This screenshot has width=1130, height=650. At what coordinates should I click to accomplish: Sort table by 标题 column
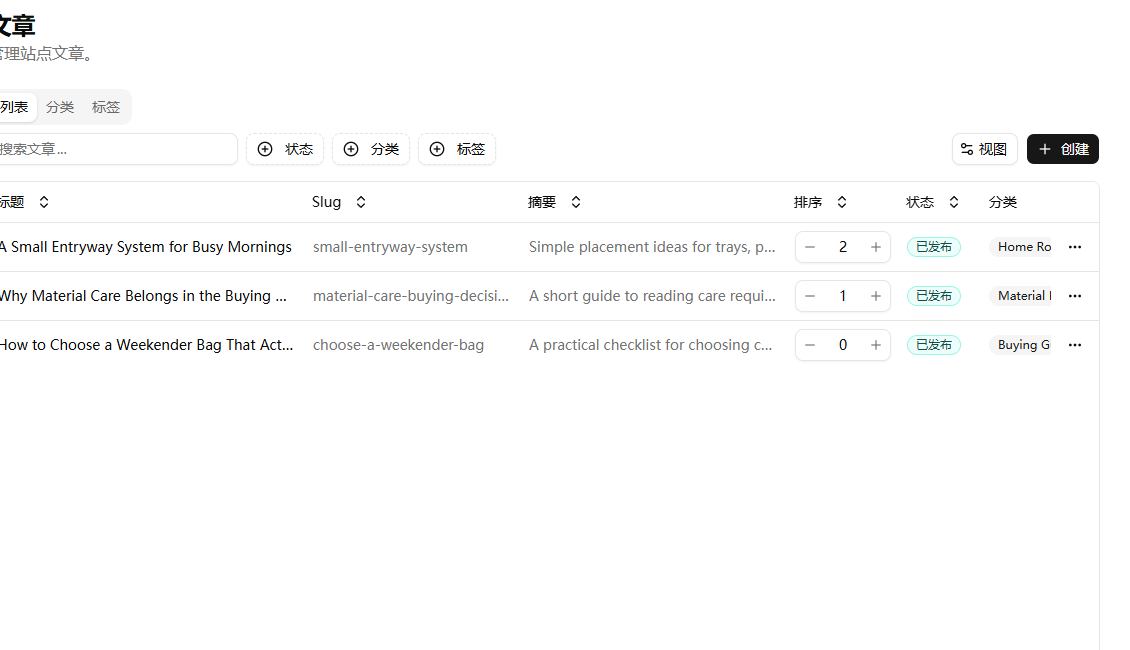(x=25, y=202)
